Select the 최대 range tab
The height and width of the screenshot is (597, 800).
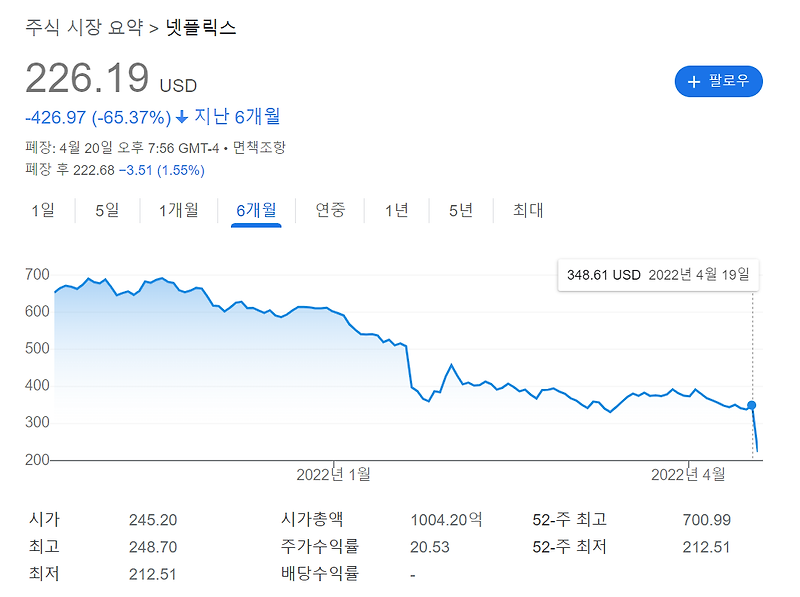click(528, 210)
